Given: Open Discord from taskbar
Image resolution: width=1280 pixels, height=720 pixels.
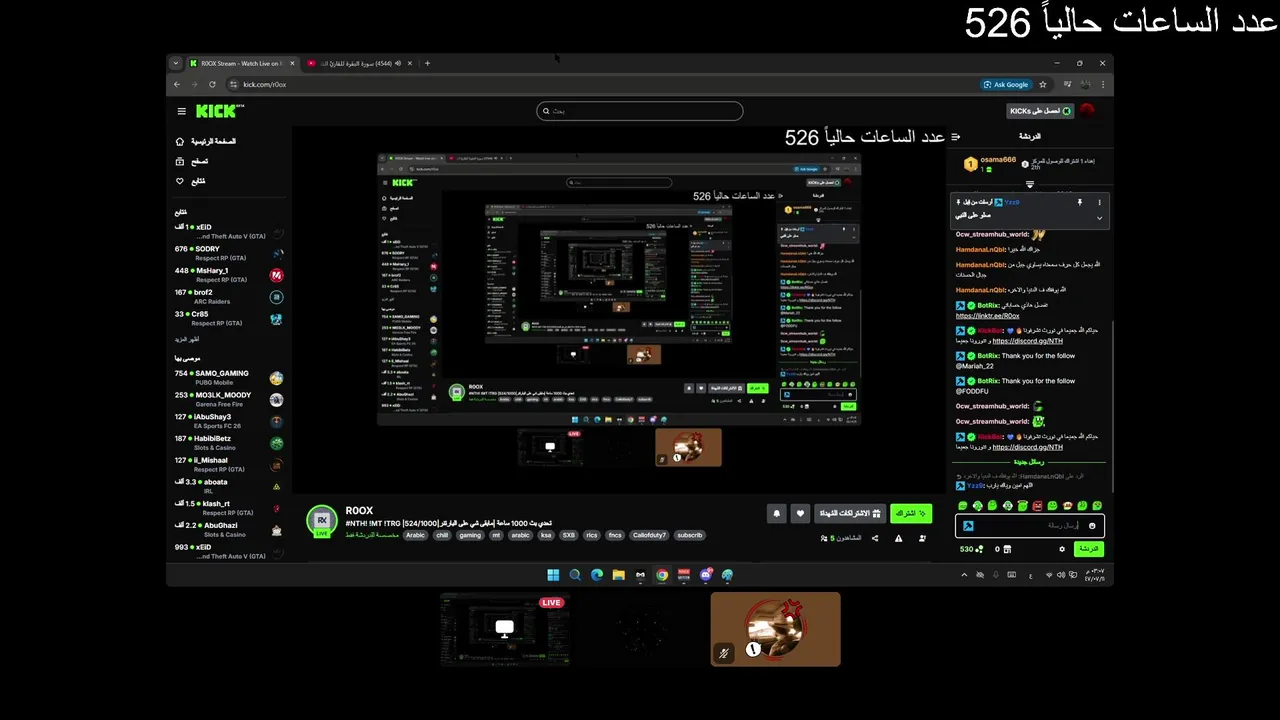Looking at the screenshot, I should [706, 575].
